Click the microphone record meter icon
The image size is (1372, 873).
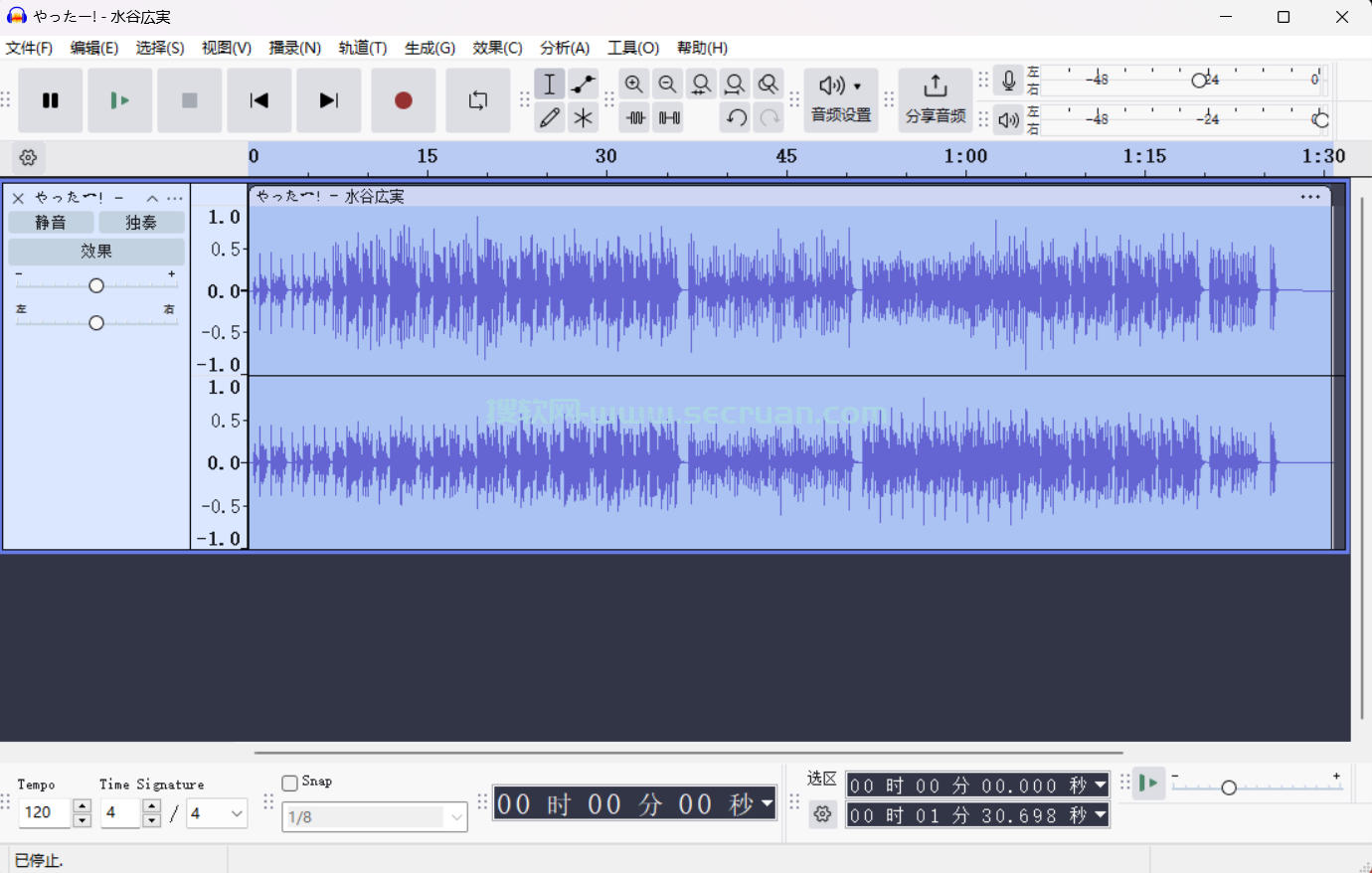[x=1009, y=81]
